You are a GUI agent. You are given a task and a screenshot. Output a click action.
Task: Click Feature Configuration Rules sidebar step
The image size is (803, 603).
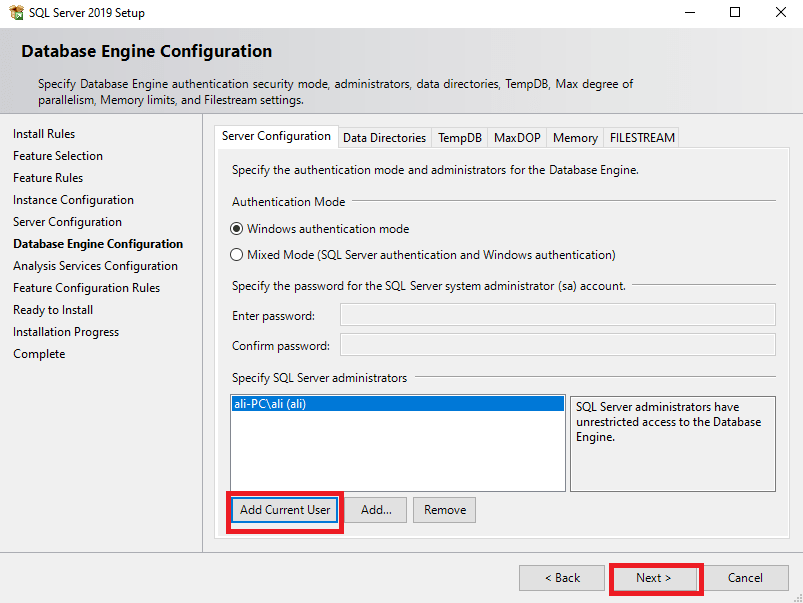point(87,288)
